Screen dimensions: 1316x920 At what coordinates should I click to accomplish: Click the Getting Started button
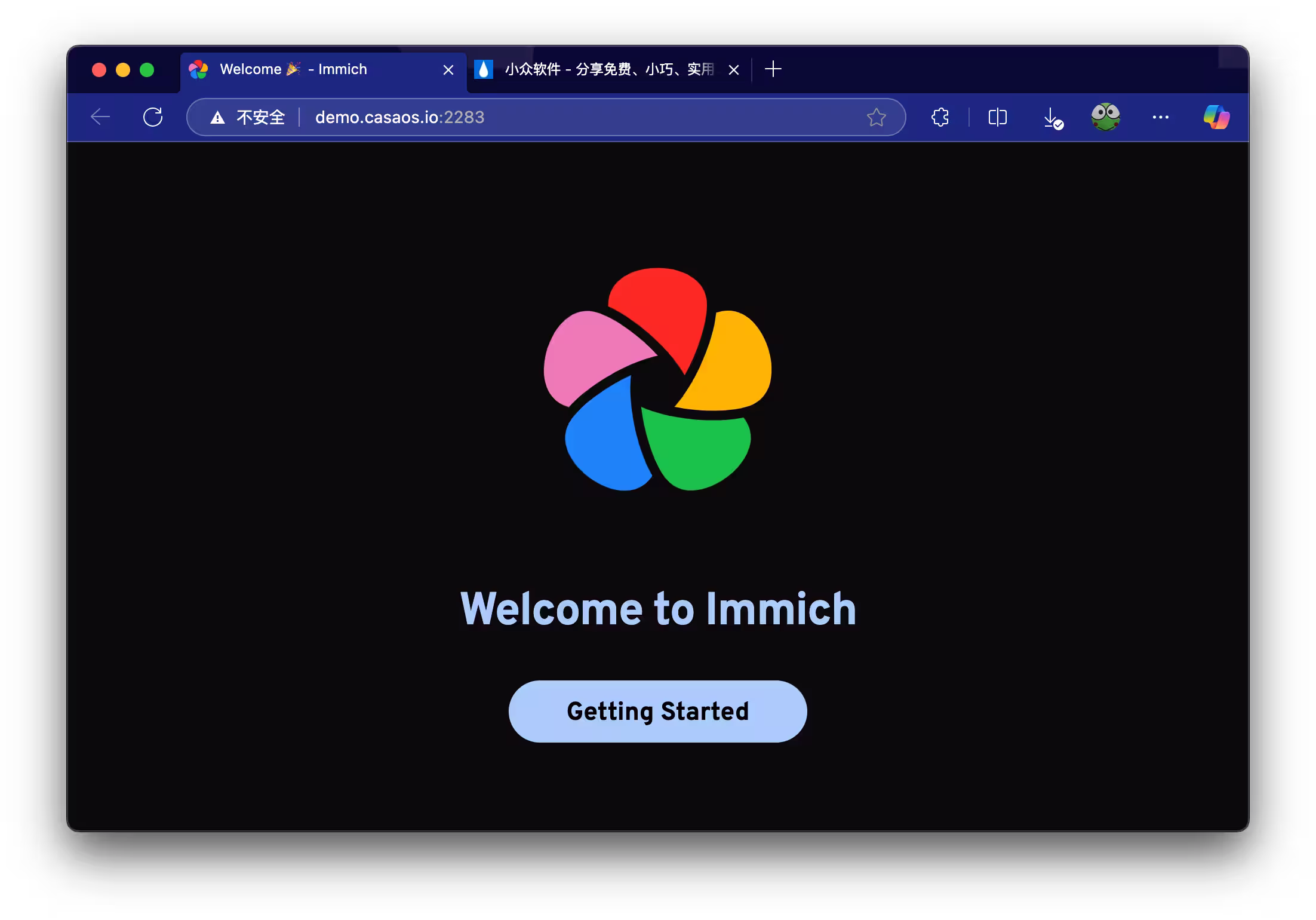point(657,711)
